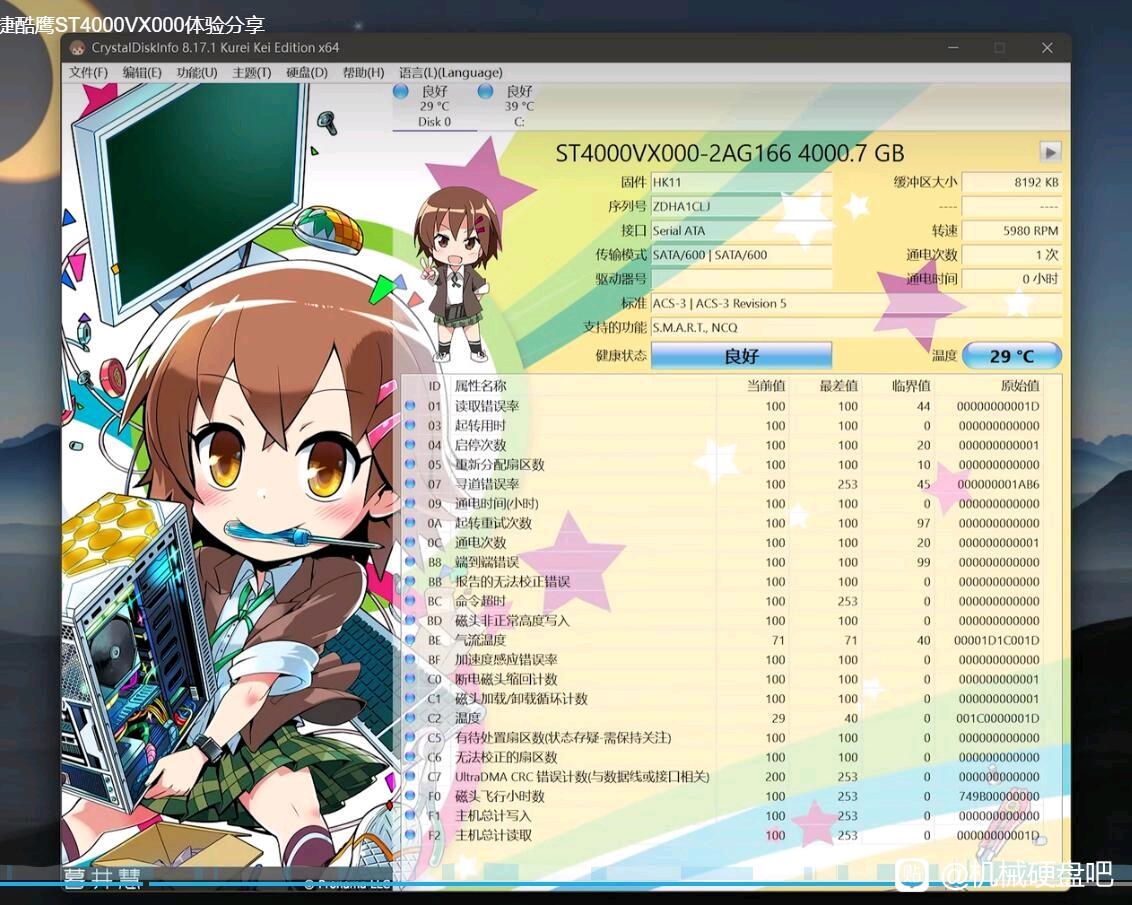Open the 硬盘(D) menu
Screen dimensions: 1132x905
pyautogui.click(x=306, y=73)
